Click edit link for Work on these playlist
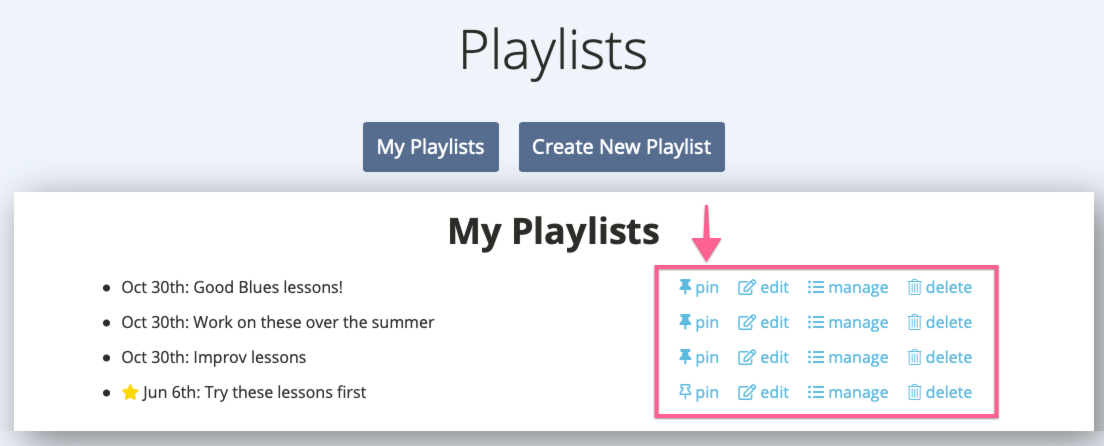 pos(763,322)
